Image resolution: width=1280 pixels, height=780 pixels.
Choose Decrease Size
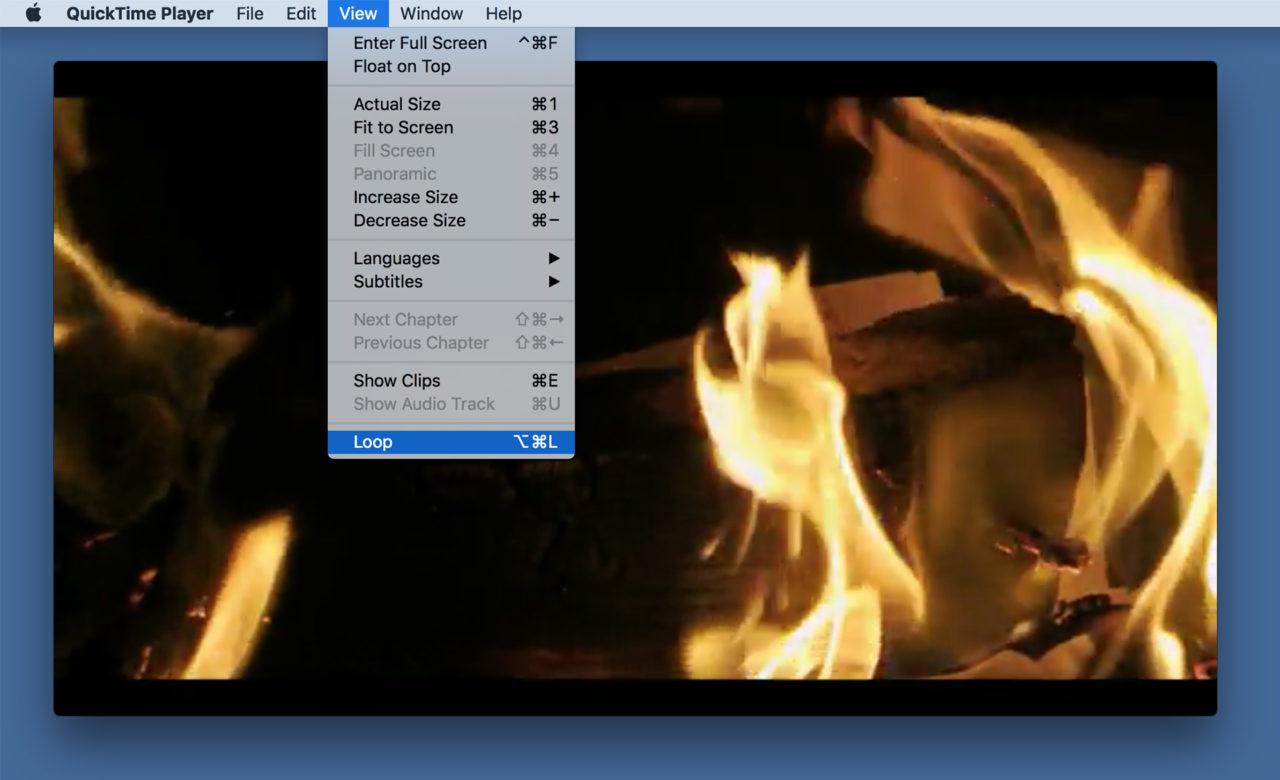pos(451,220)
